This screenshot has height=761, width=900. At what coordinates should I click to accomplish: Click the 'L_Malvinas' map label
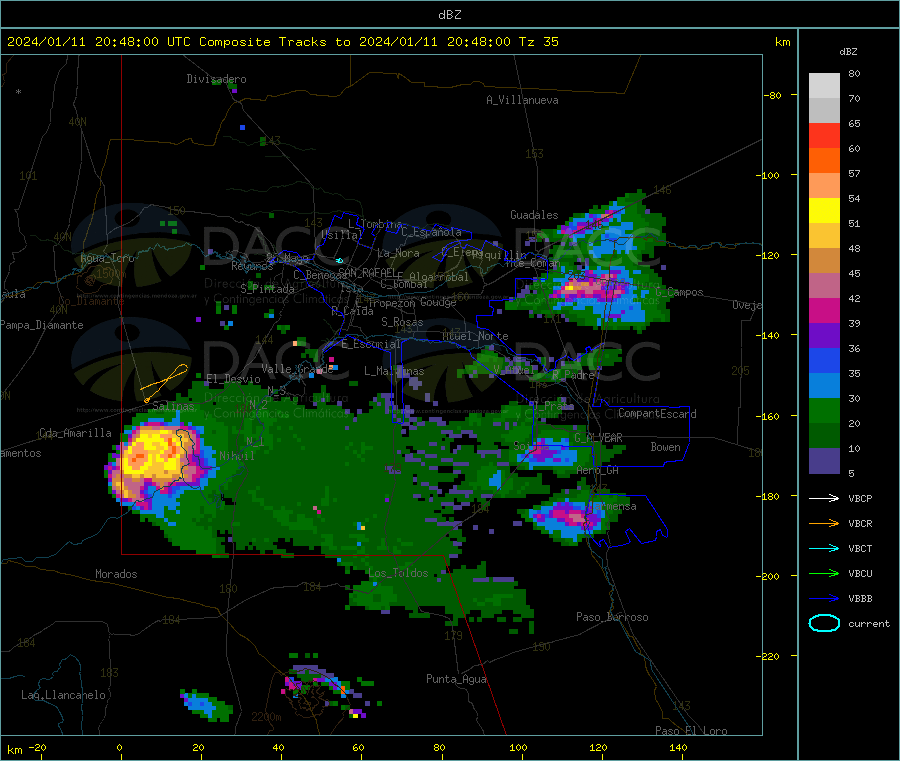pos(394,371)
